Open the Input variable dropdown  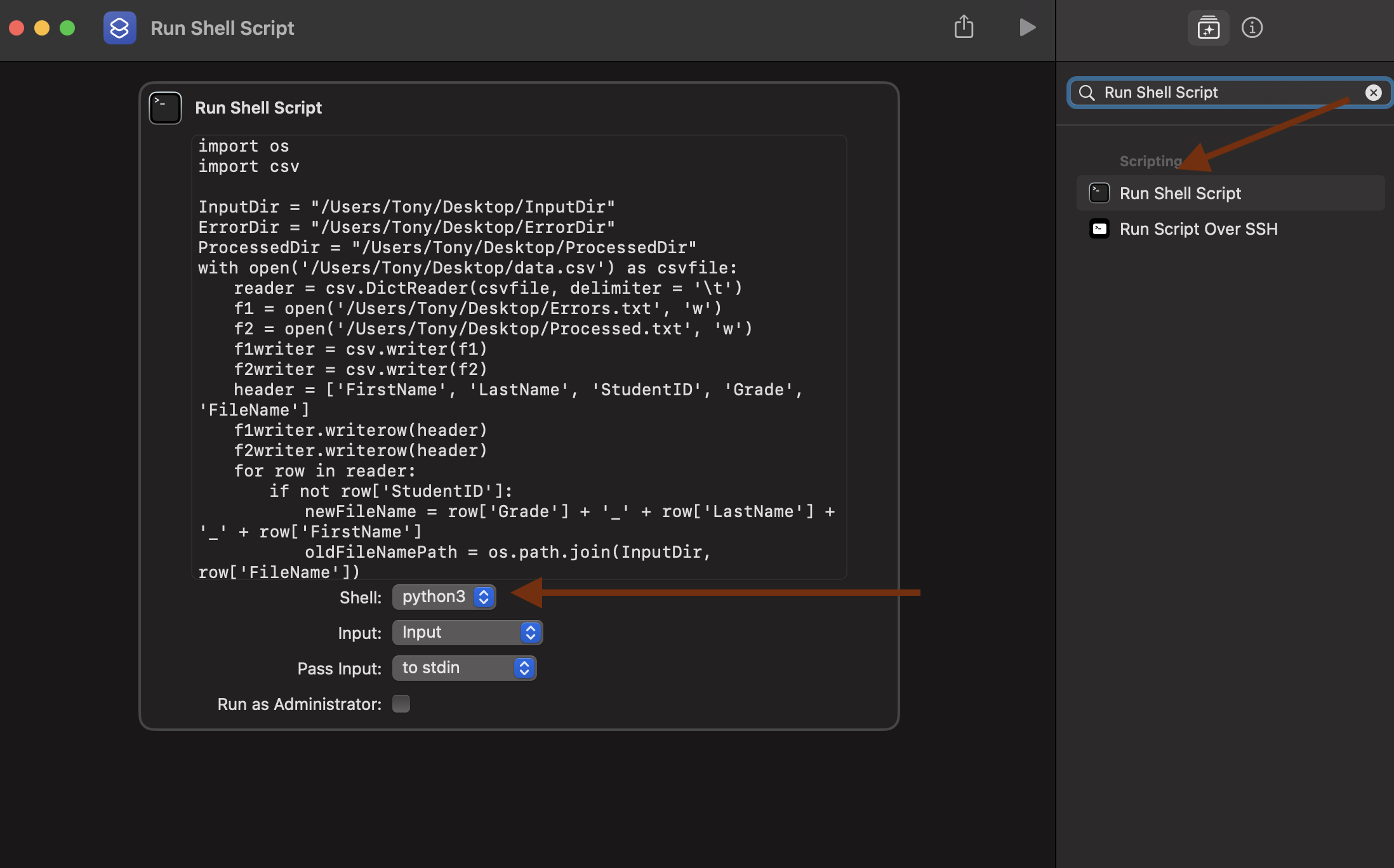[x=467, y=633]
